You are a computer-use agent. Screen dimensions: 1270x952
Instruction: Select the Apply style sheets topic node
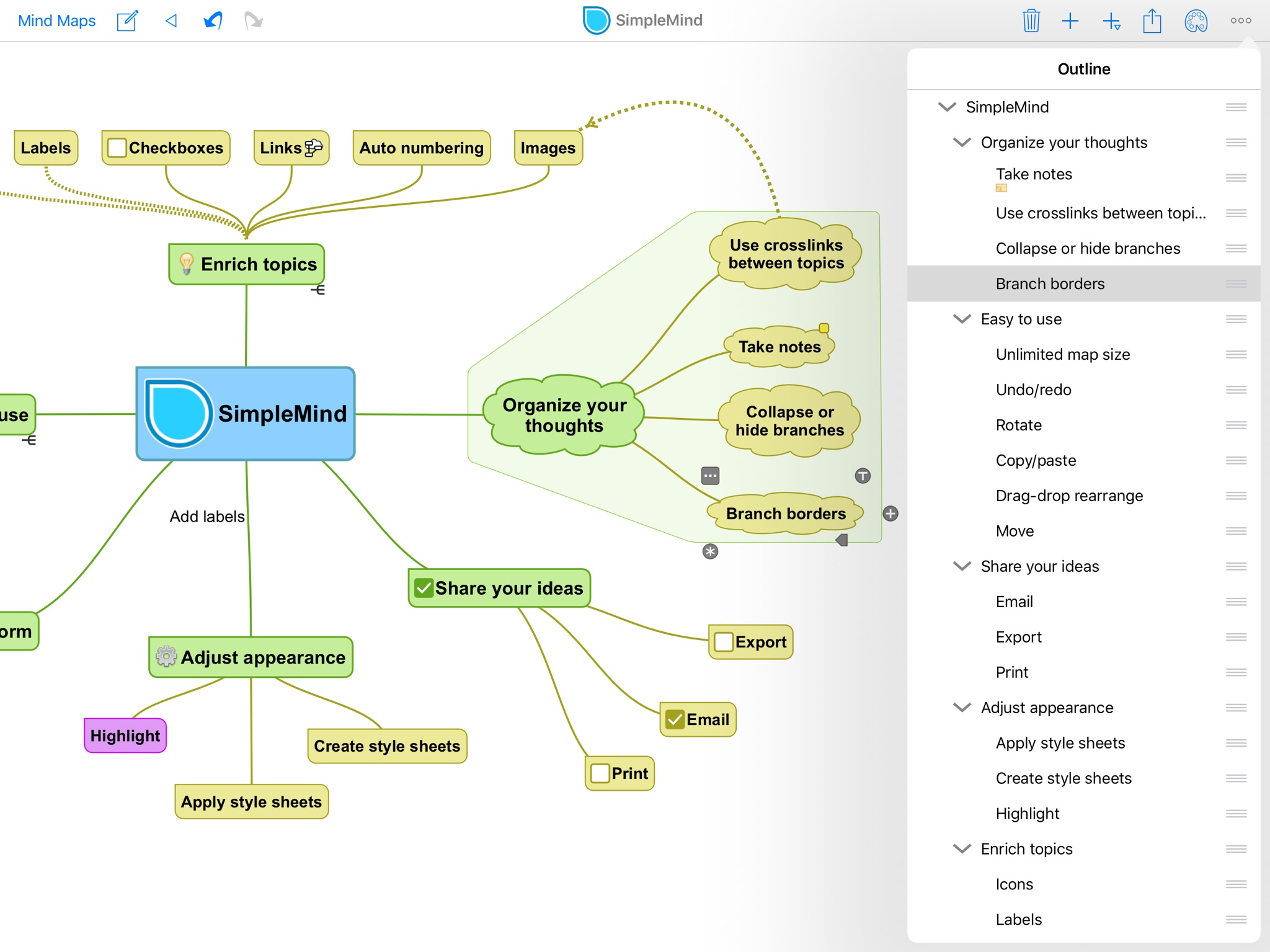[x=251, y=801]
